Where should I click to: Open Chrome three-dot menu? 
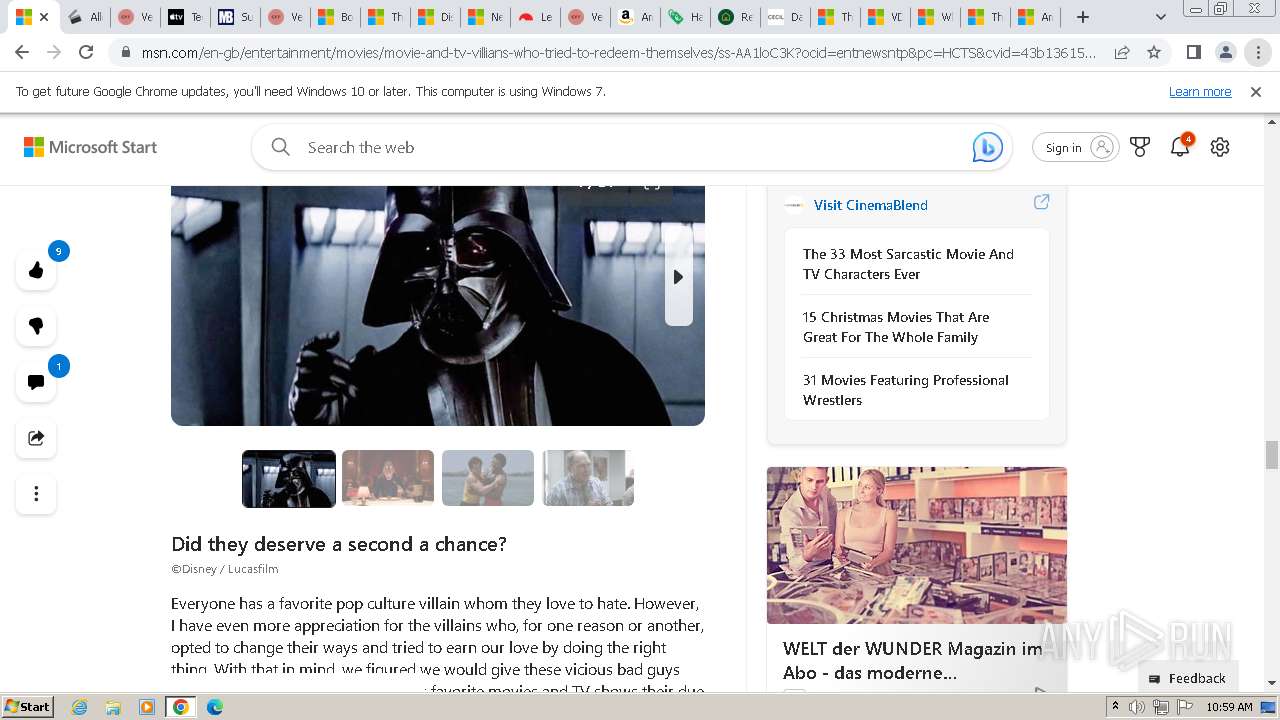pyautogui.click(x=1258, y=52)
